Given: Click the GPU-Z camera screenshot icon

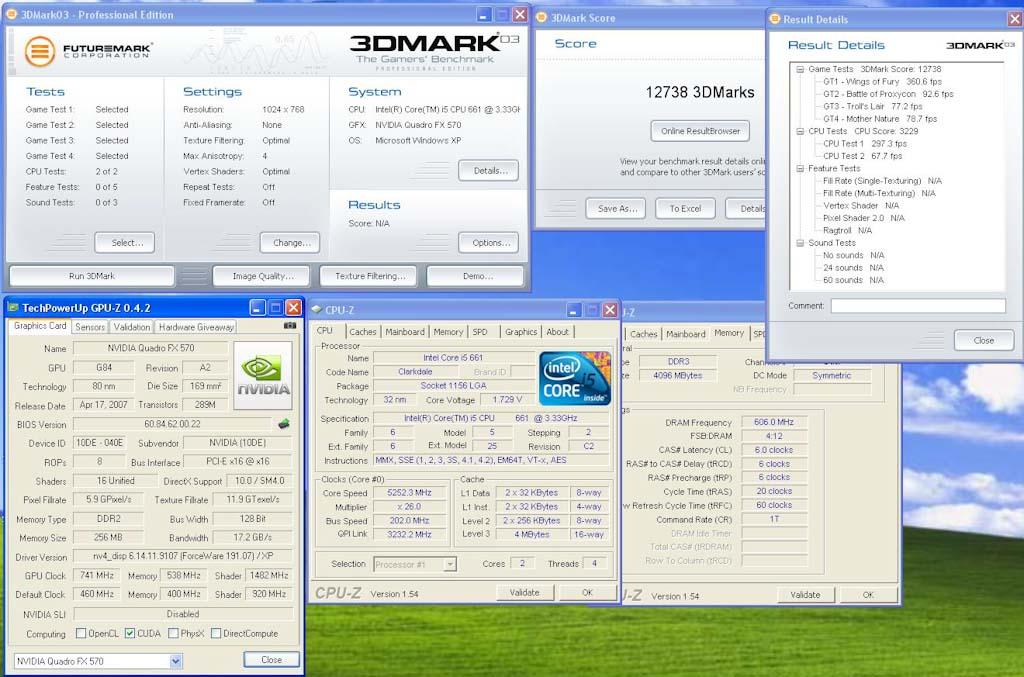Looking at the screenshot, I should [x=290, y=325].
